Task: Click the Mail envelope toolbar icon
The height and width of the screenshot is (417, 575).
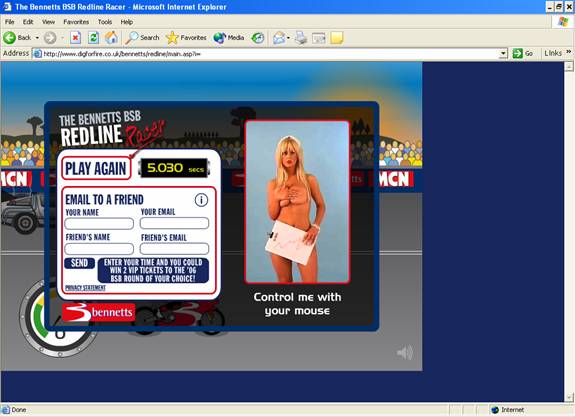Action: [279, 37]
